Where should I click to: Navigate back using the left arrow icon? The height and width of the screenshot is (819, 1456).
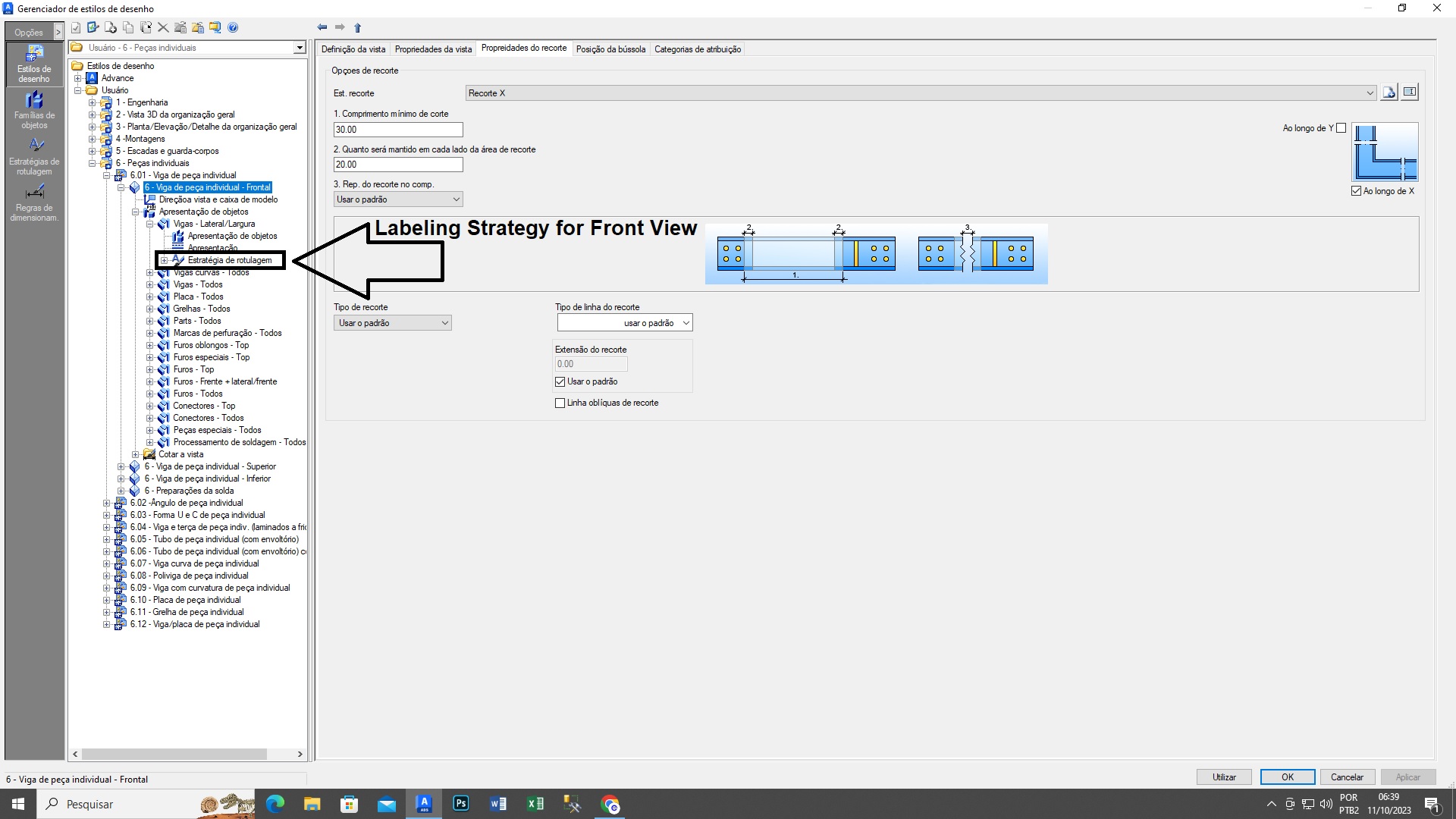pos(322,27)
